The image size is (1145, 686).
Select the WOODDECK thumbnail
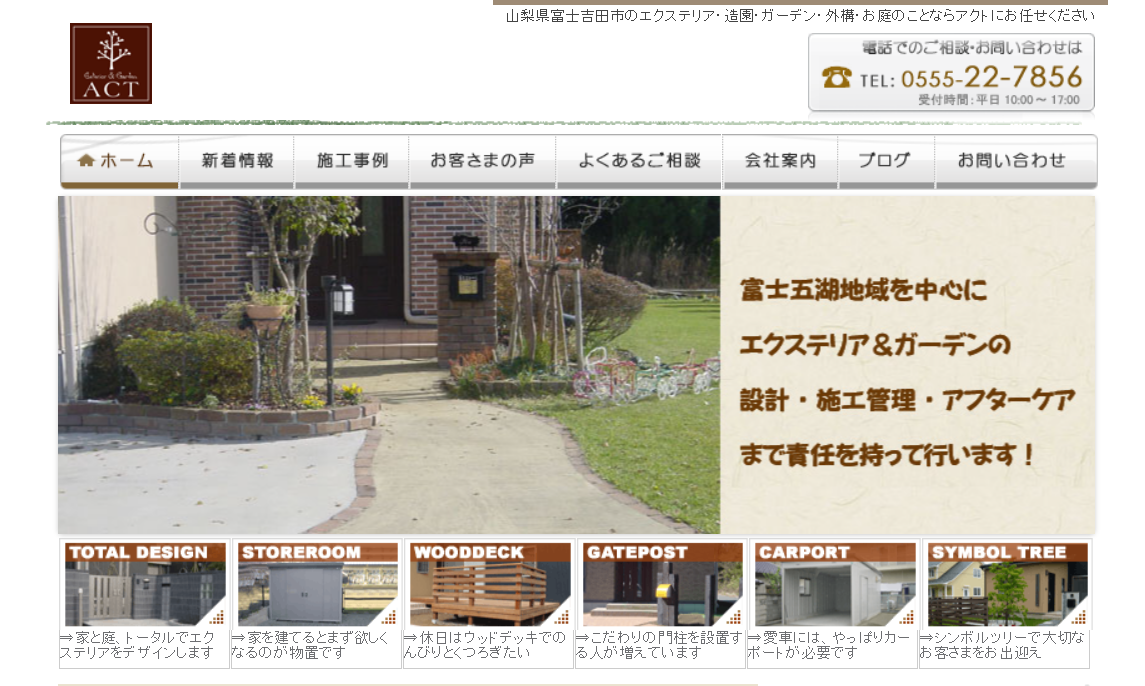(x=489, y=584)
